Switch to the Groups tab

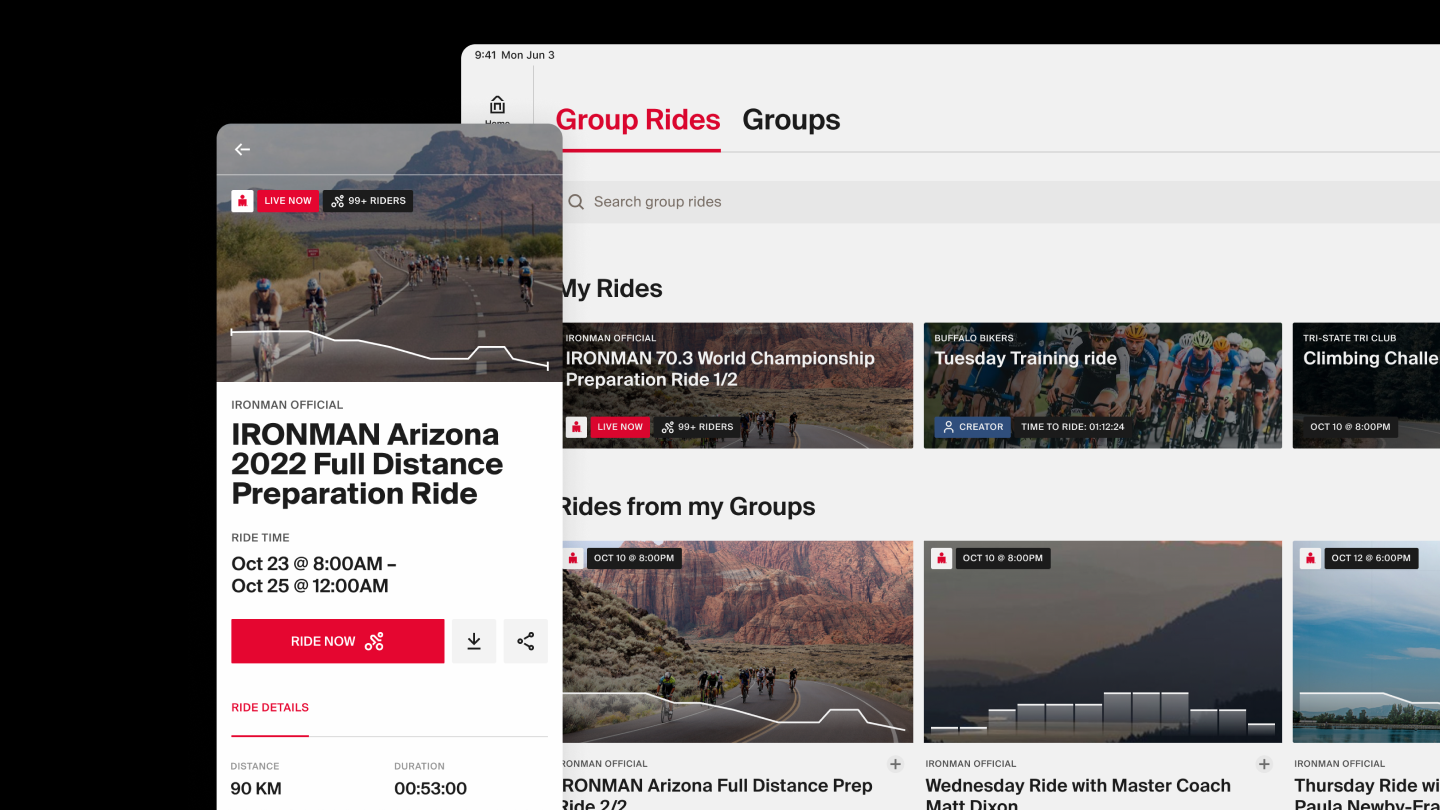coord(791,120)
